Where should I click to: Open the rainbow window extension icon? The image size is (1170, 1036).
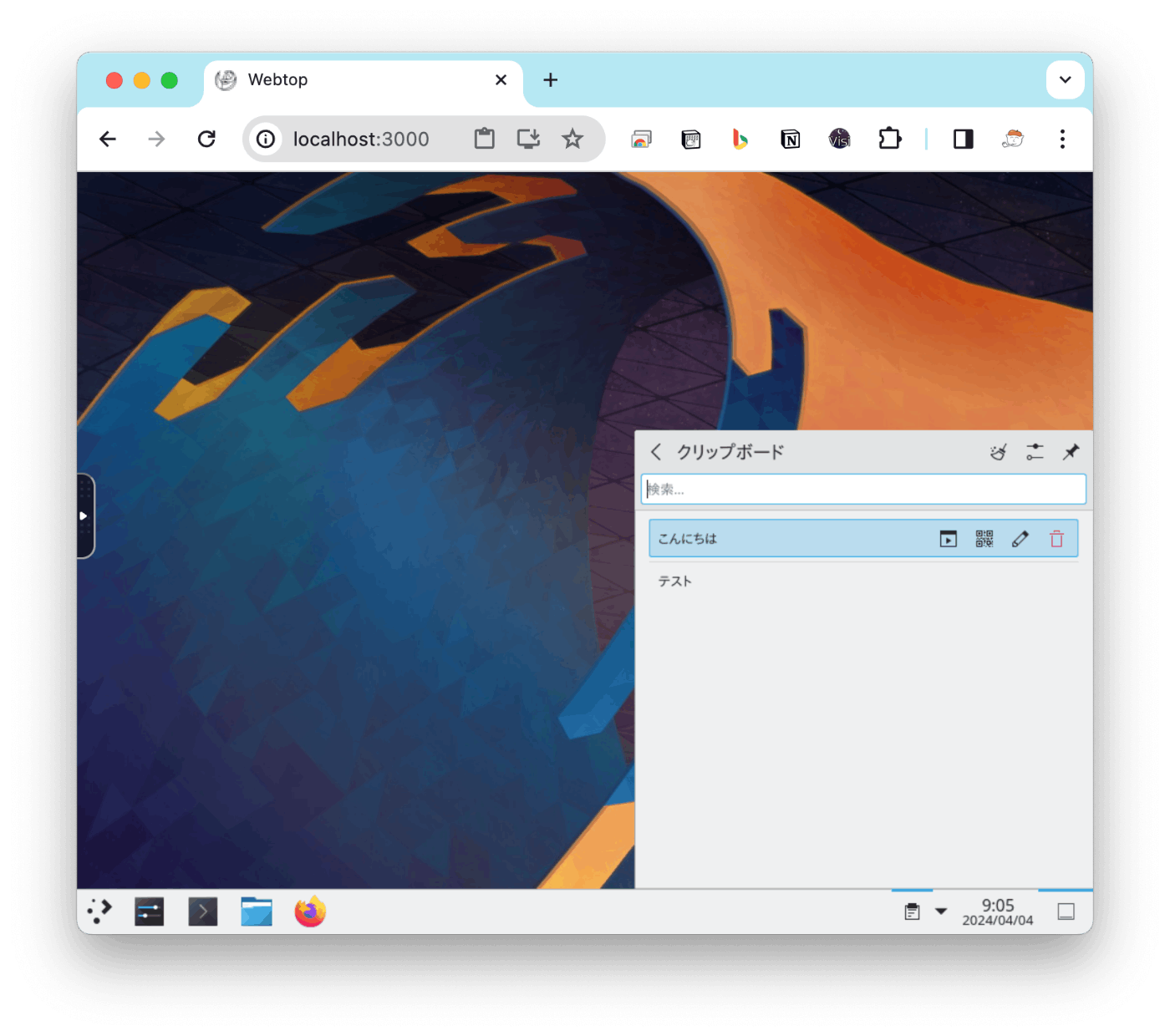click(641, 140)
